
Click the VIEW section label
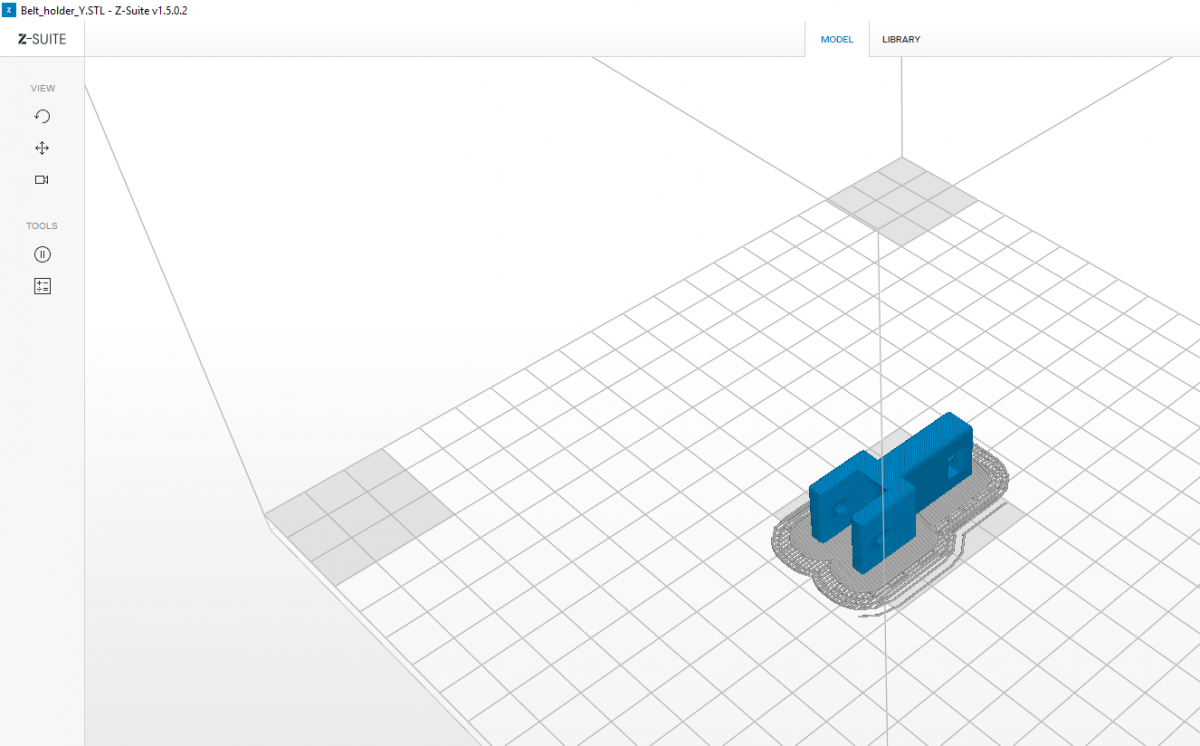click(x=43, y=88)
